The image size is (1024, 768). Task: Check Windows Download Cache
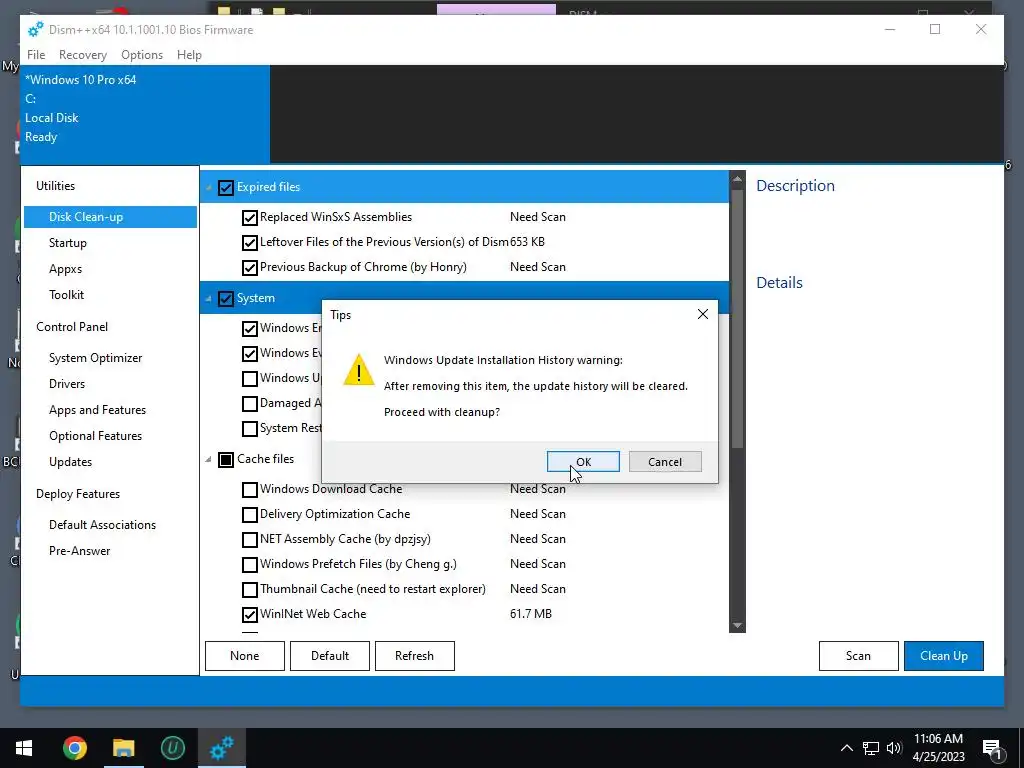249,490
